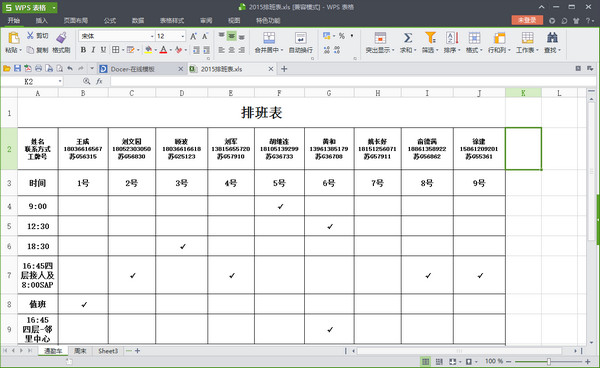The image size is (600, 368).
Task: Select column K header
Action: (x=523, y=93)
